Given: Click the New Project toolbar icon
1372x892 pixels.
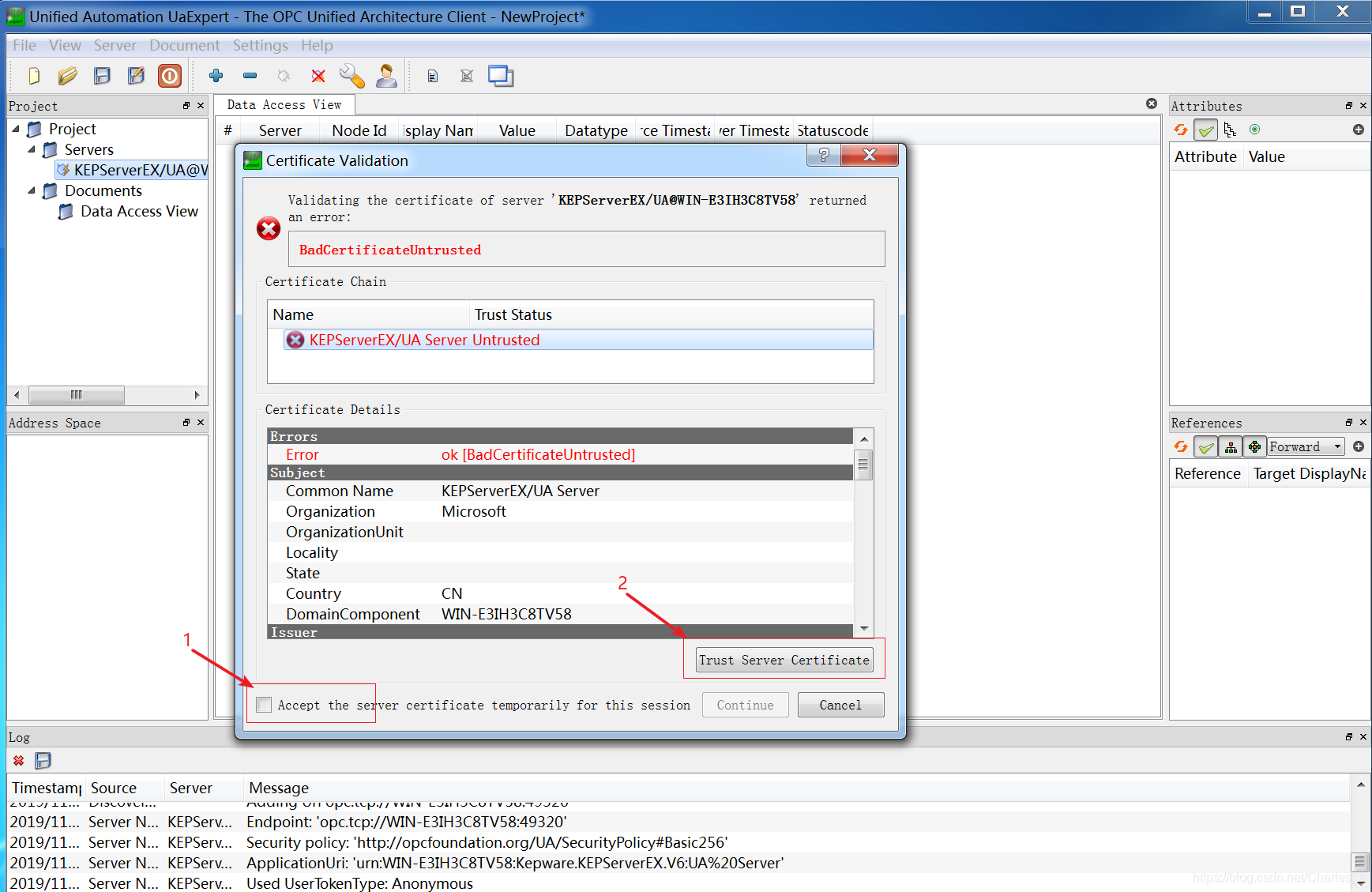Looking at the screenshot, I should point(34,76).
